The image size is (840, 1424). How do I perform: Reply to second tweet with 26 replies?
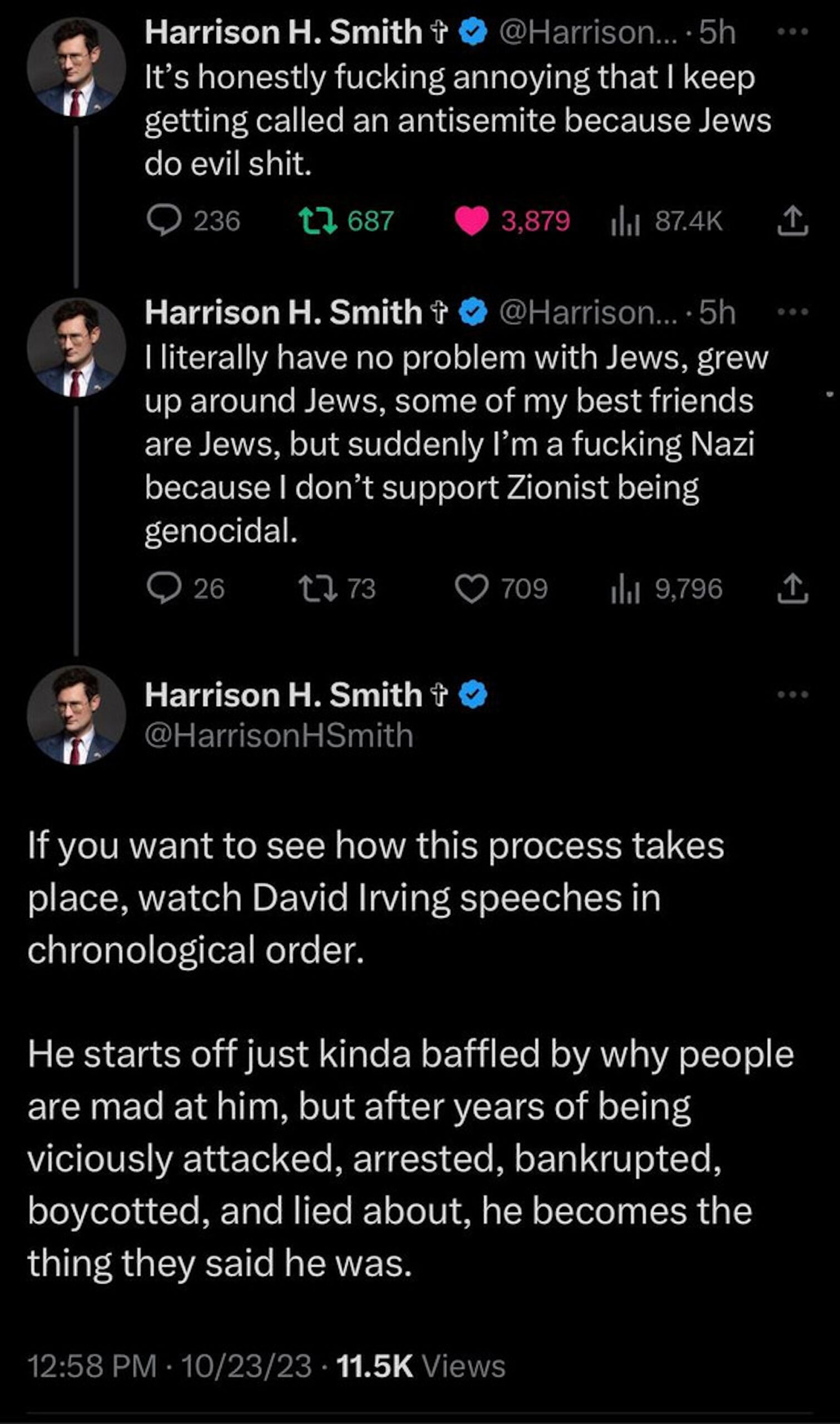(x=164, y=589)
